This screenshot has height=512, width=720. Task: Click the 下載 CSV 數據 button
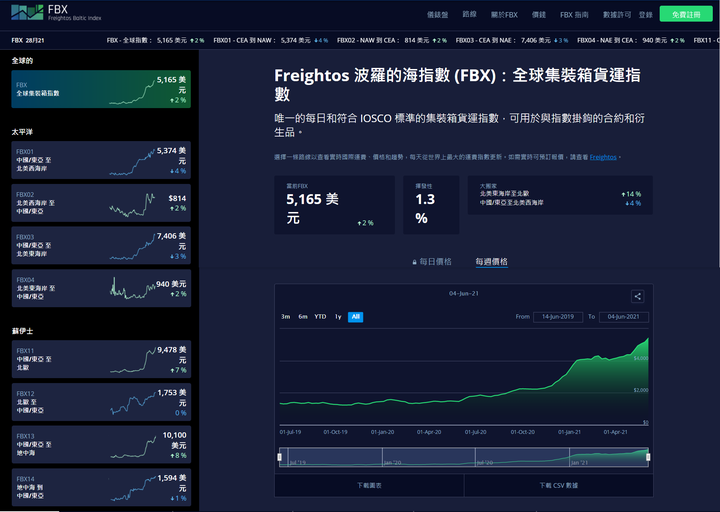pos(558,485)
